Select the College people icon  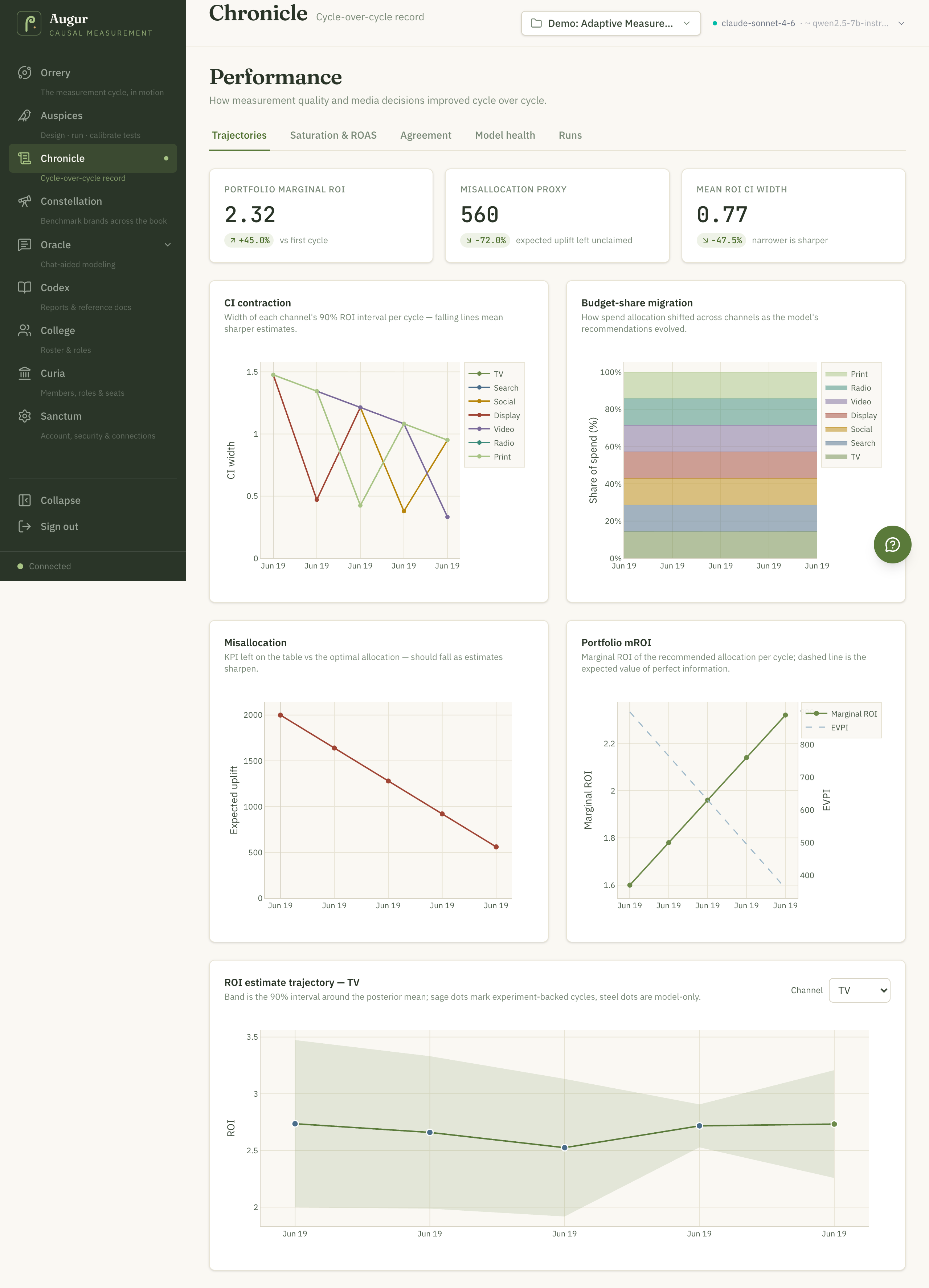pyautogui.click(x=24, y=330)
